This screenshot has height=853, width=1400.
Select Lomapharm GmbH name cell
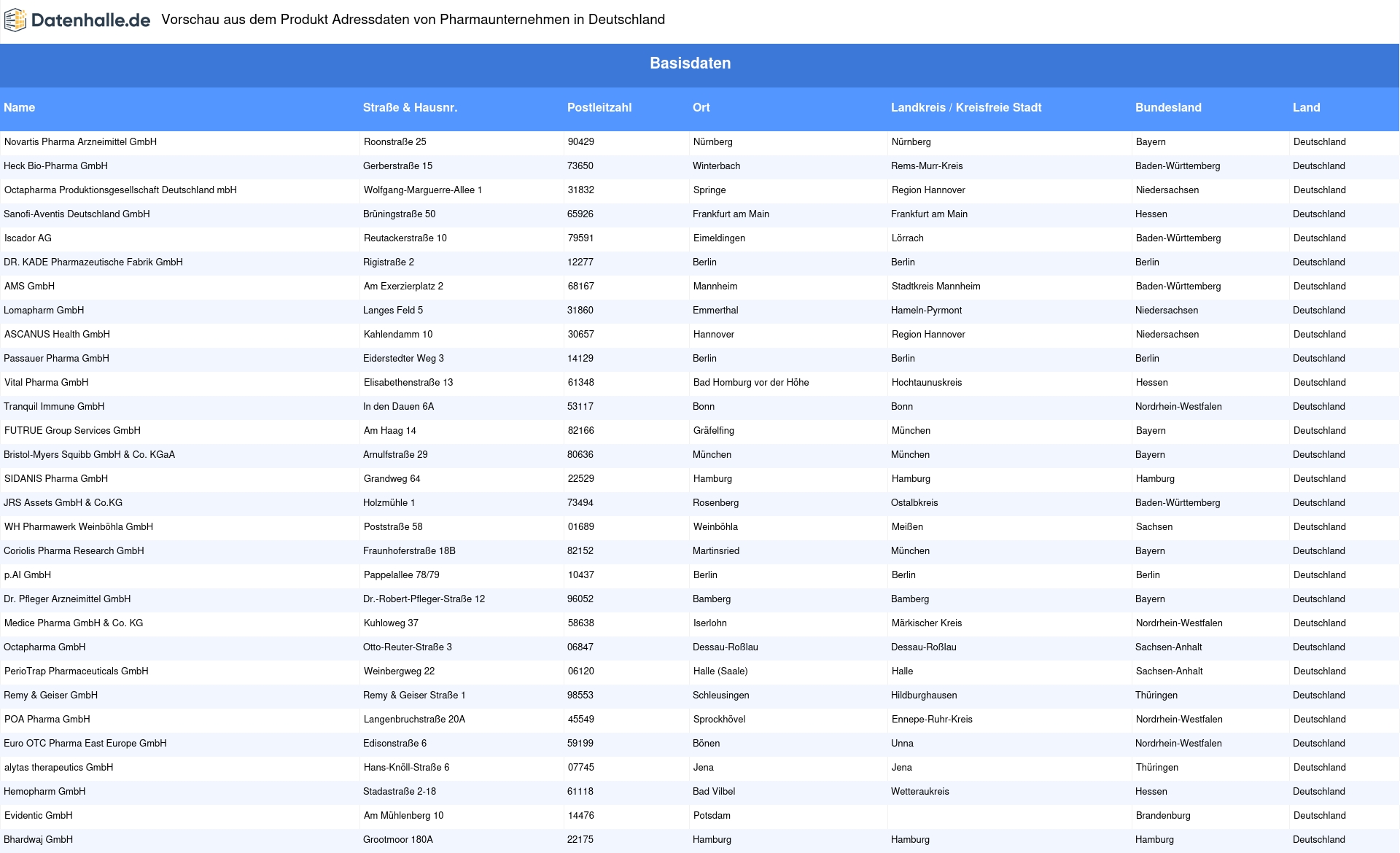point(44,311)
